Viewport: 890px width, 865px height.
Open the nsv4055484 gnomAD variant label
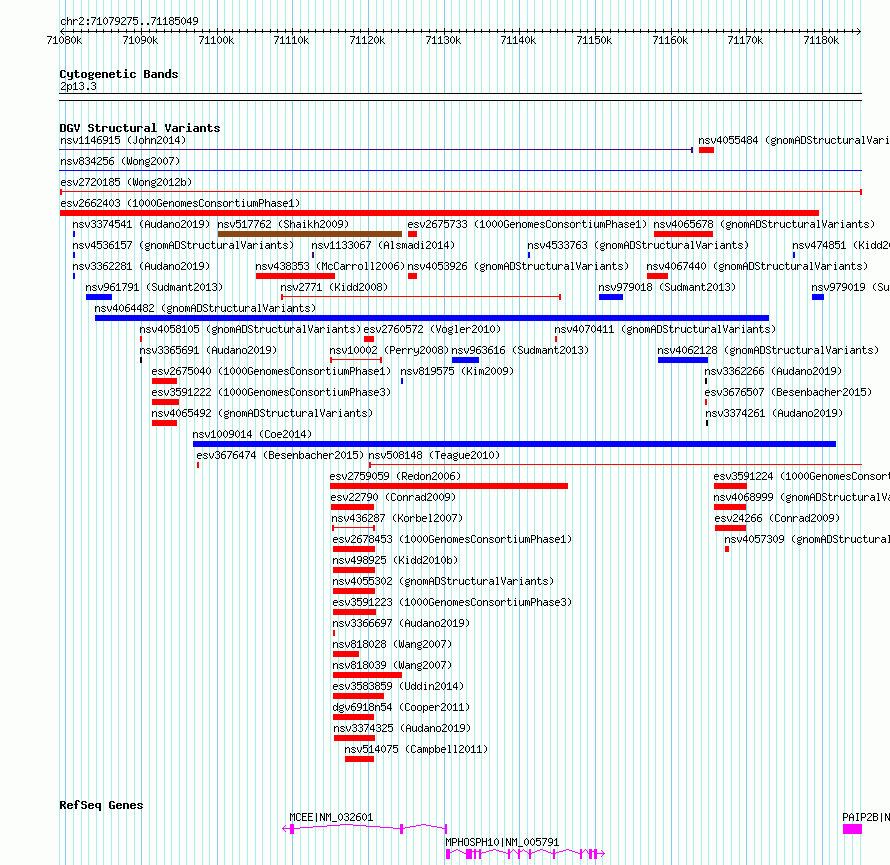tap(794, 140)
